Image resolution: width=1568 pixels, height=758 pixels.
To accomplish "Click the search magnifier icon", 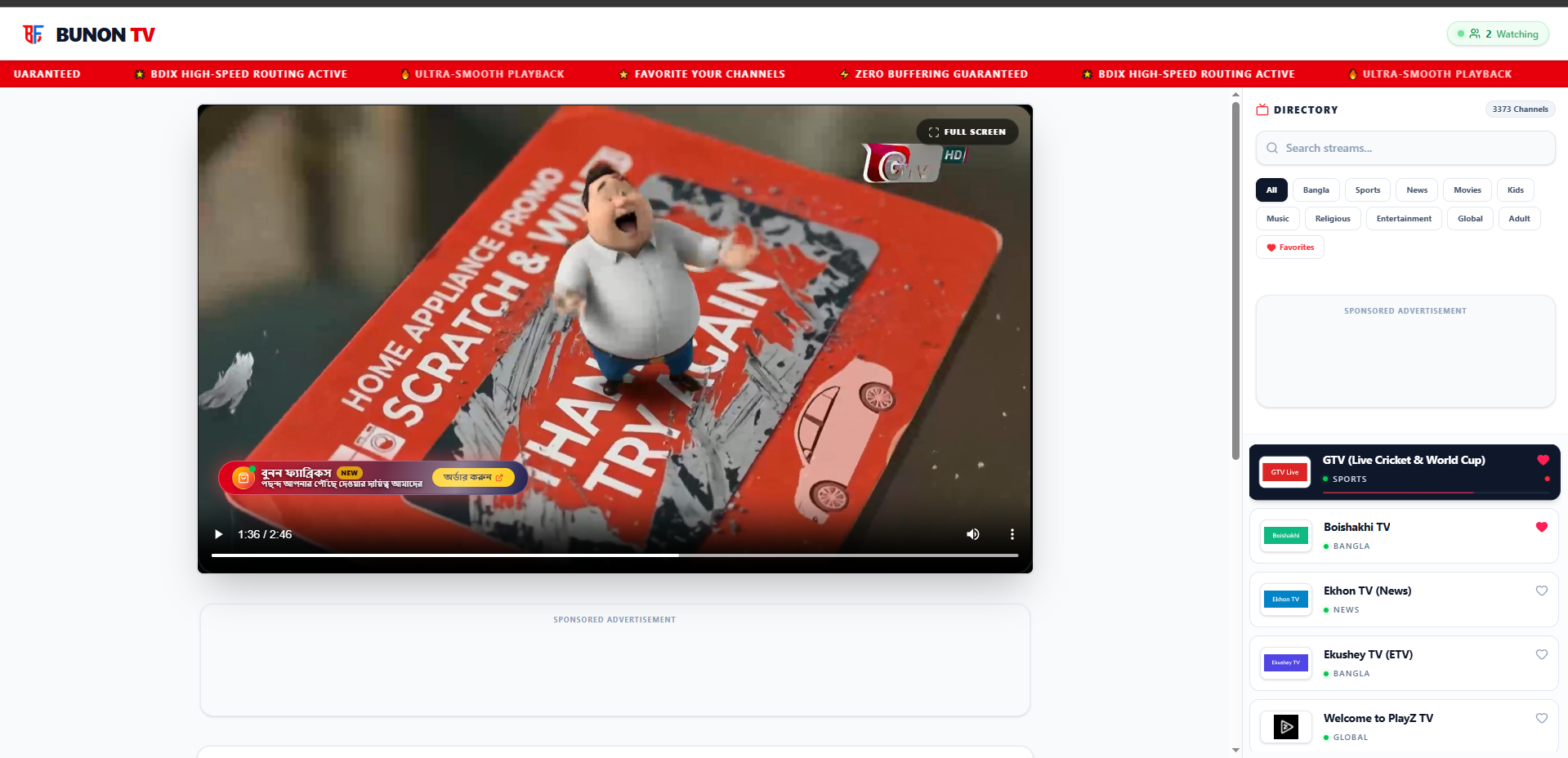I will point(1272,148).
